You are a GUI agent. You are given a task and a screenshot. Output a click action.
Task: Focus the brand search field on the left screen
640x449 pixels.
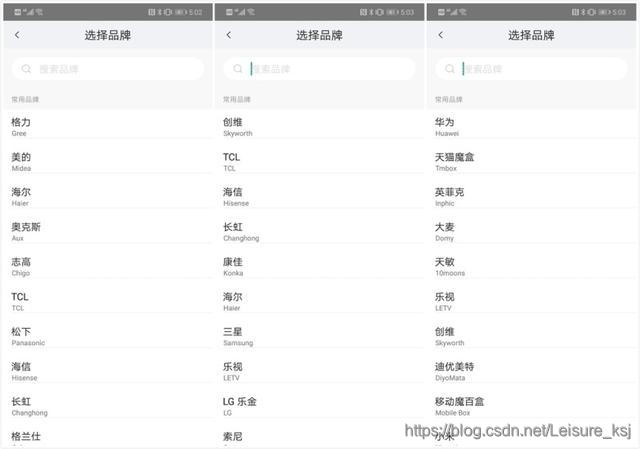[x=108, y=69]
